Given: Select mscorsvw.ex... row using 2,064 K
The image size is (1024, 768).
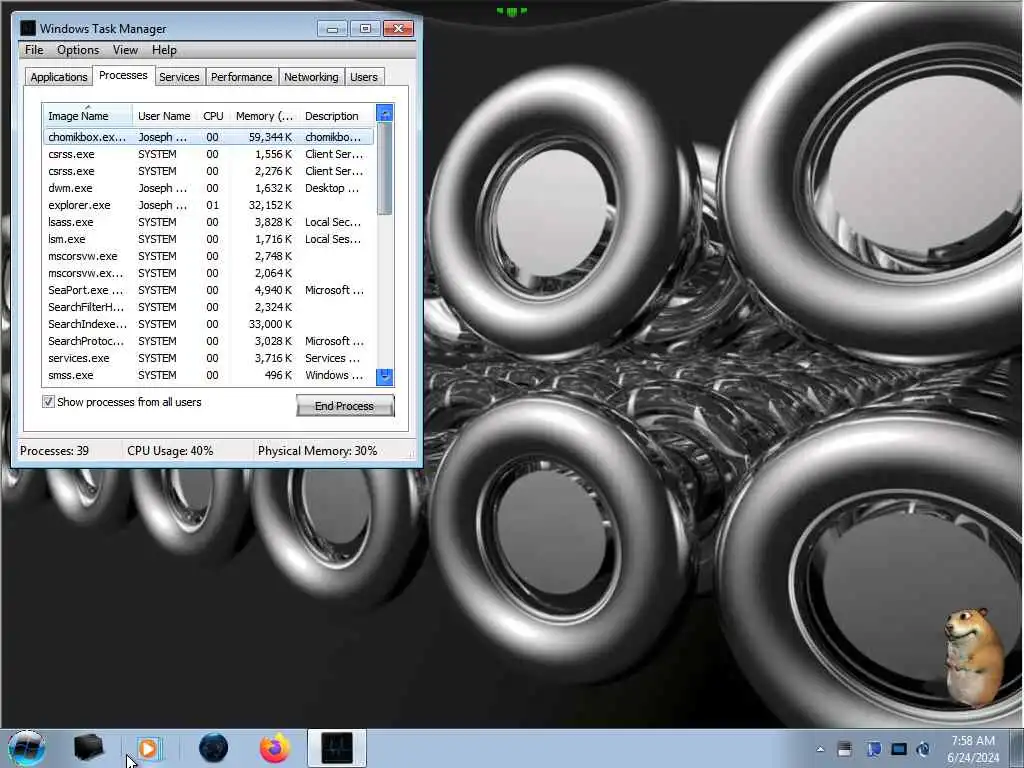Looking at the screenshot, I should pyautogui.click(x=209, y=273).
